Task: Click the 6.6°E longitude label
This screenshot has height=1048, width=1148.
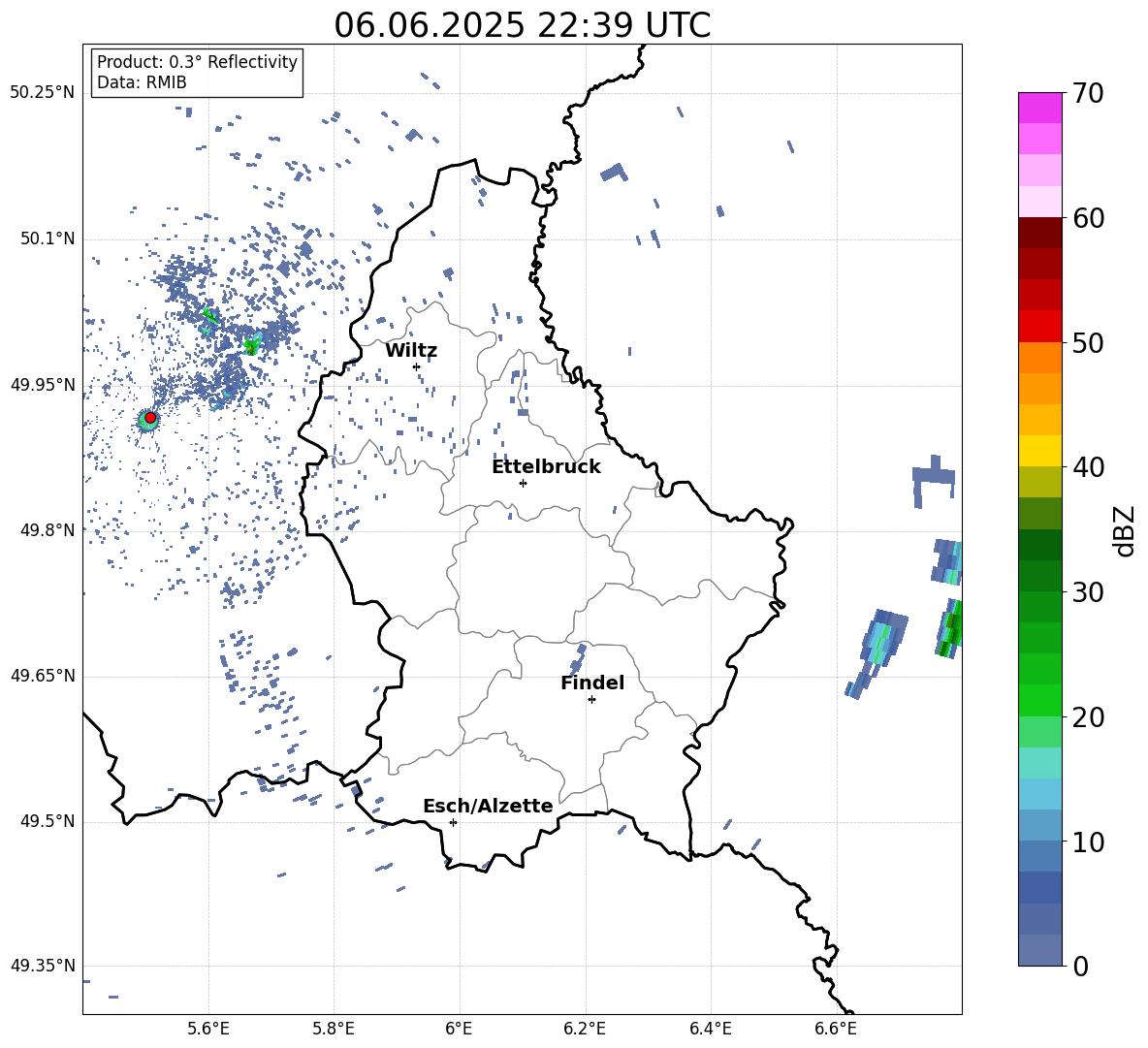Action: coord(836,1029)
